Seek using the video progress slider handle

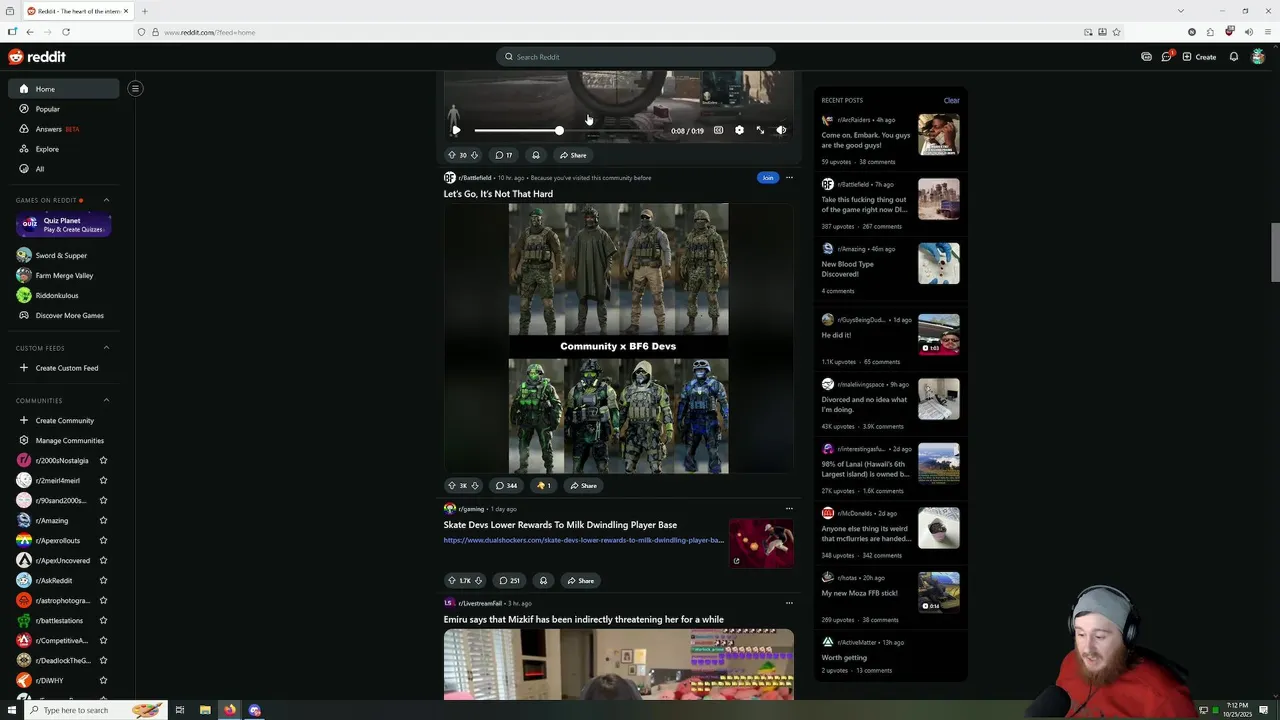pos(559,130)
